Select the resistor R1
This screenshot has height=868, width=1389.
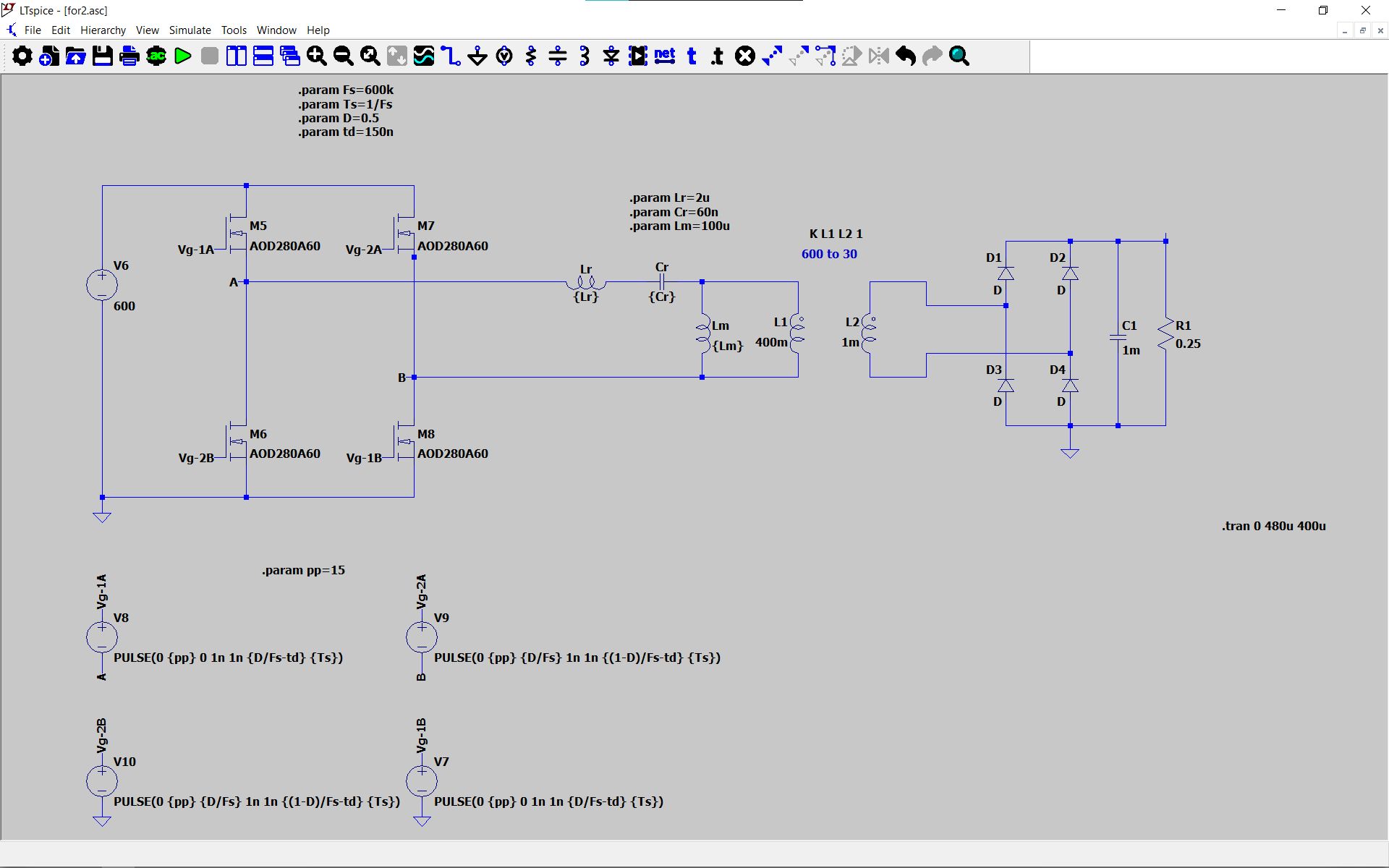coord(1165,335)
